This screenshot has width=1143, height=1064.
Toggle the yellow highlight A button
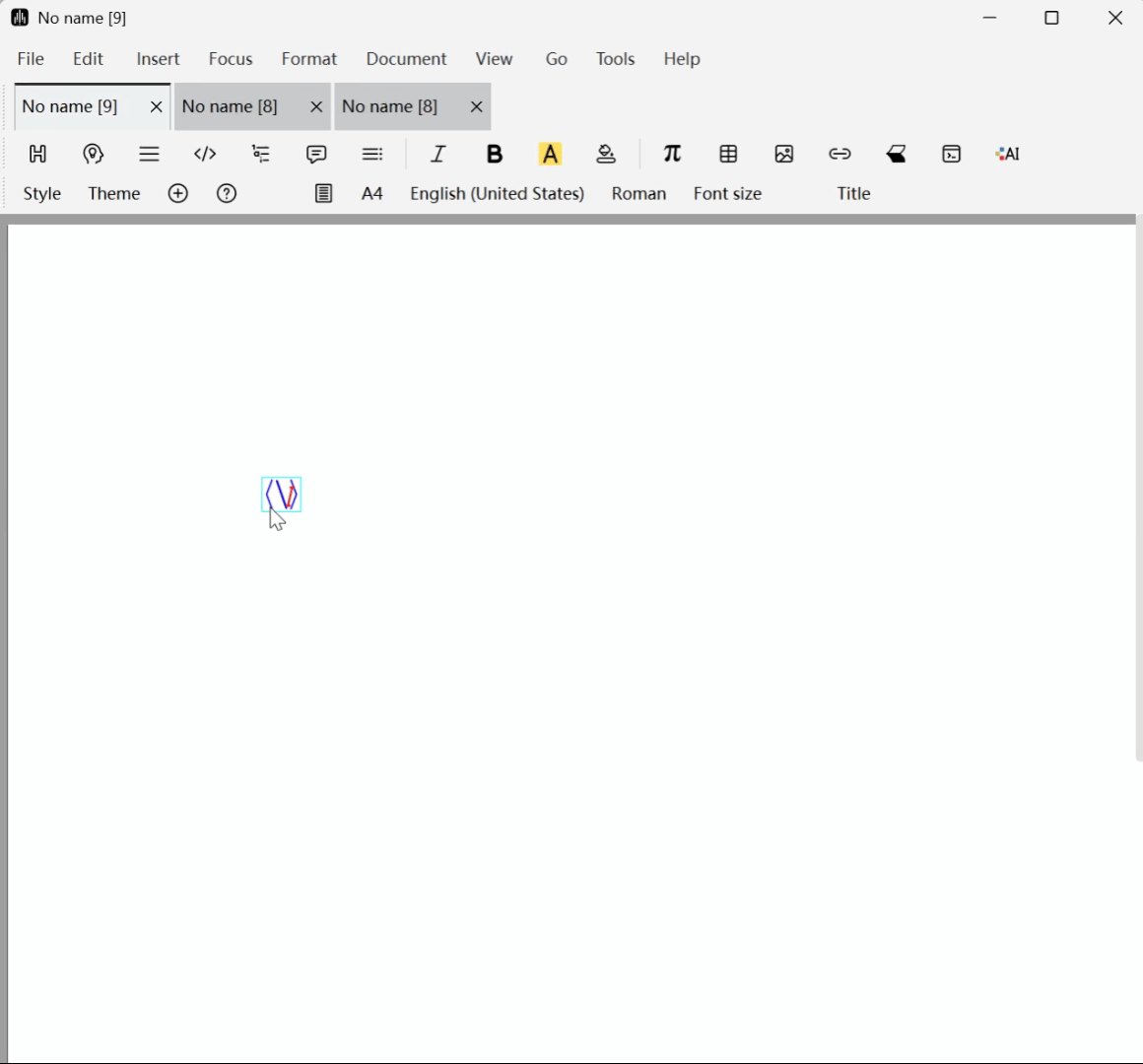[550, 154]
